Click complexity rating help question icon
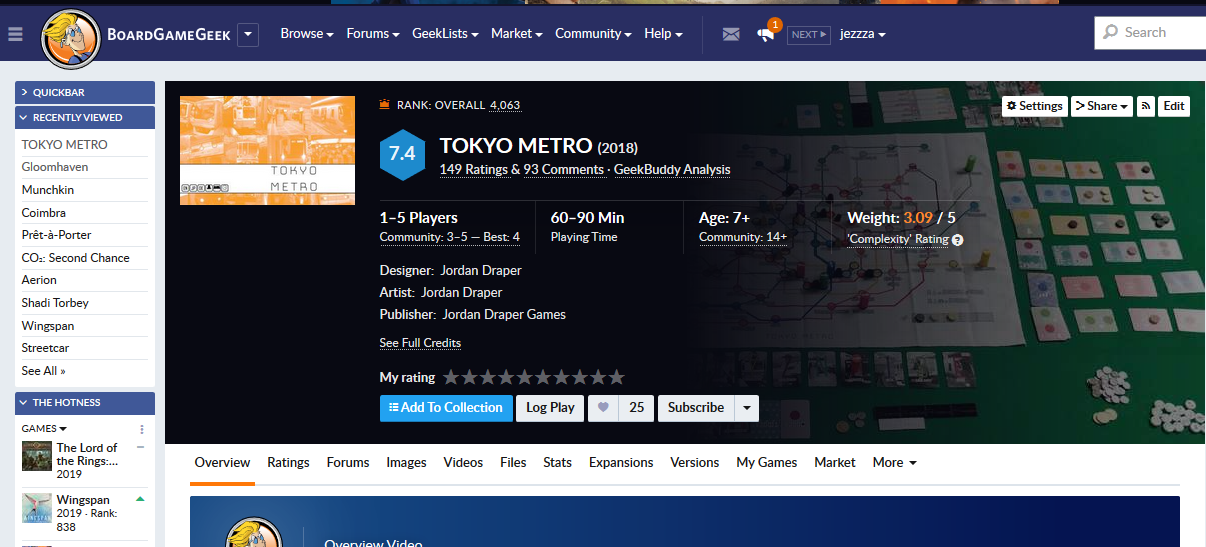Viewport: 1206px width, 547px height. click(957, 240)
